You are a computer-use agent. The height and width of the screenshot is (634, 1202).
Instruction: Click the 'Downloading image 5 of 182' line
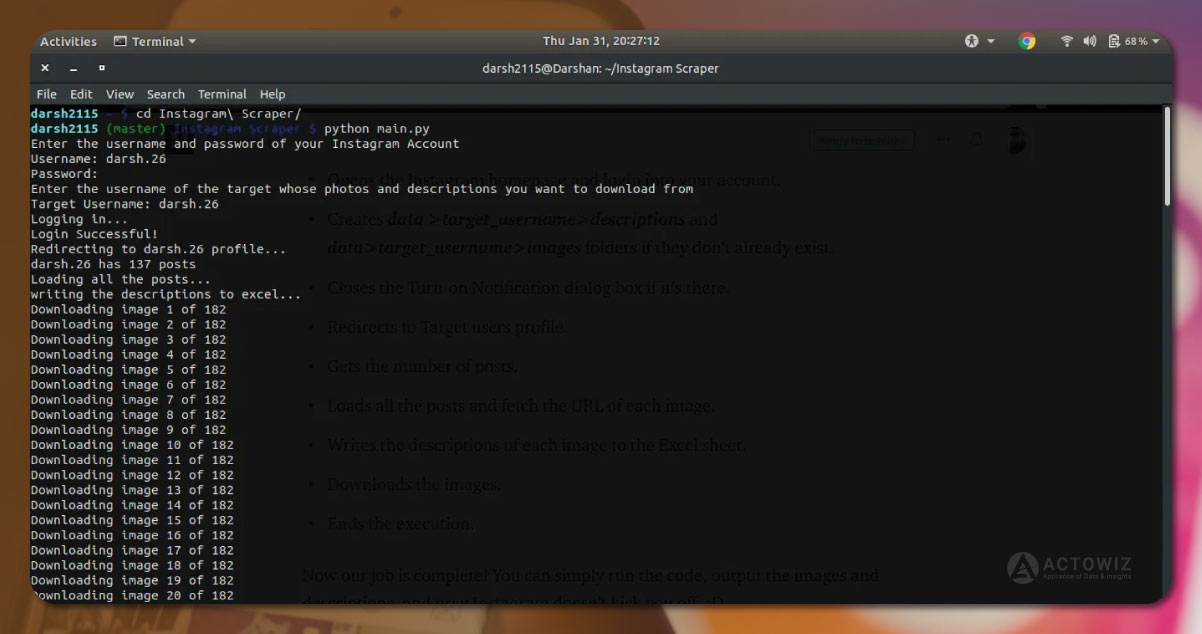pyautogui.click(x=128, y=369)
